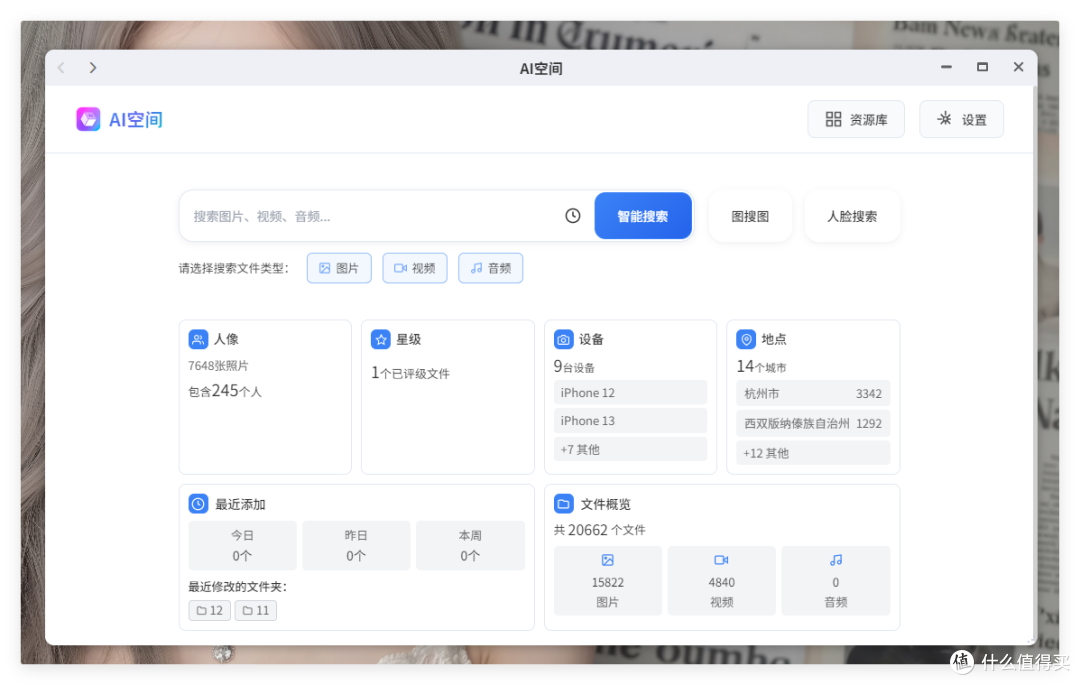This screenshot has height=685, width=1080.
Task: Click the 星级 star icon
Action: tap(380, 339)
